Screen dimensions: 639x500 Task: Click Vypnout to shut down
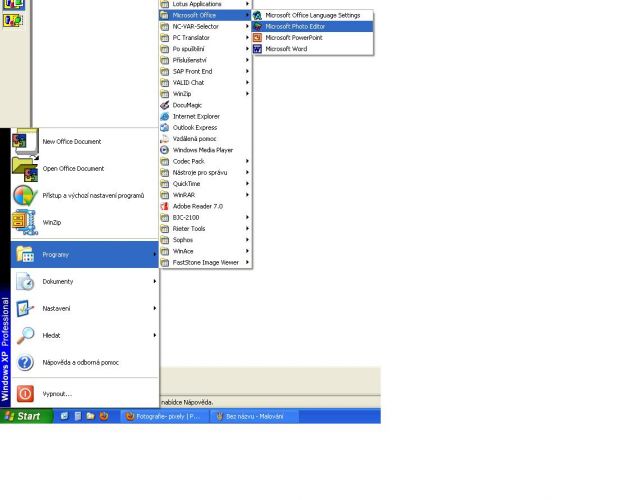[84, 394]
